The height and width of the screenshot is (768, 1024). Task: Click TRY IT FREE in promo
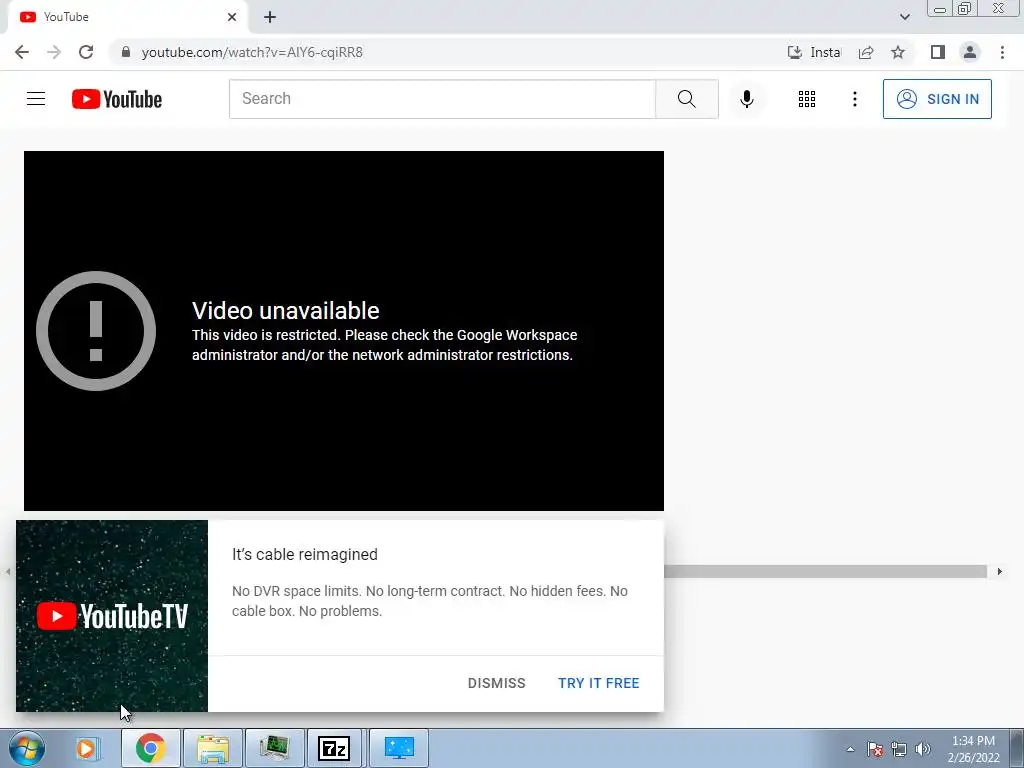(x=598, y=683)
